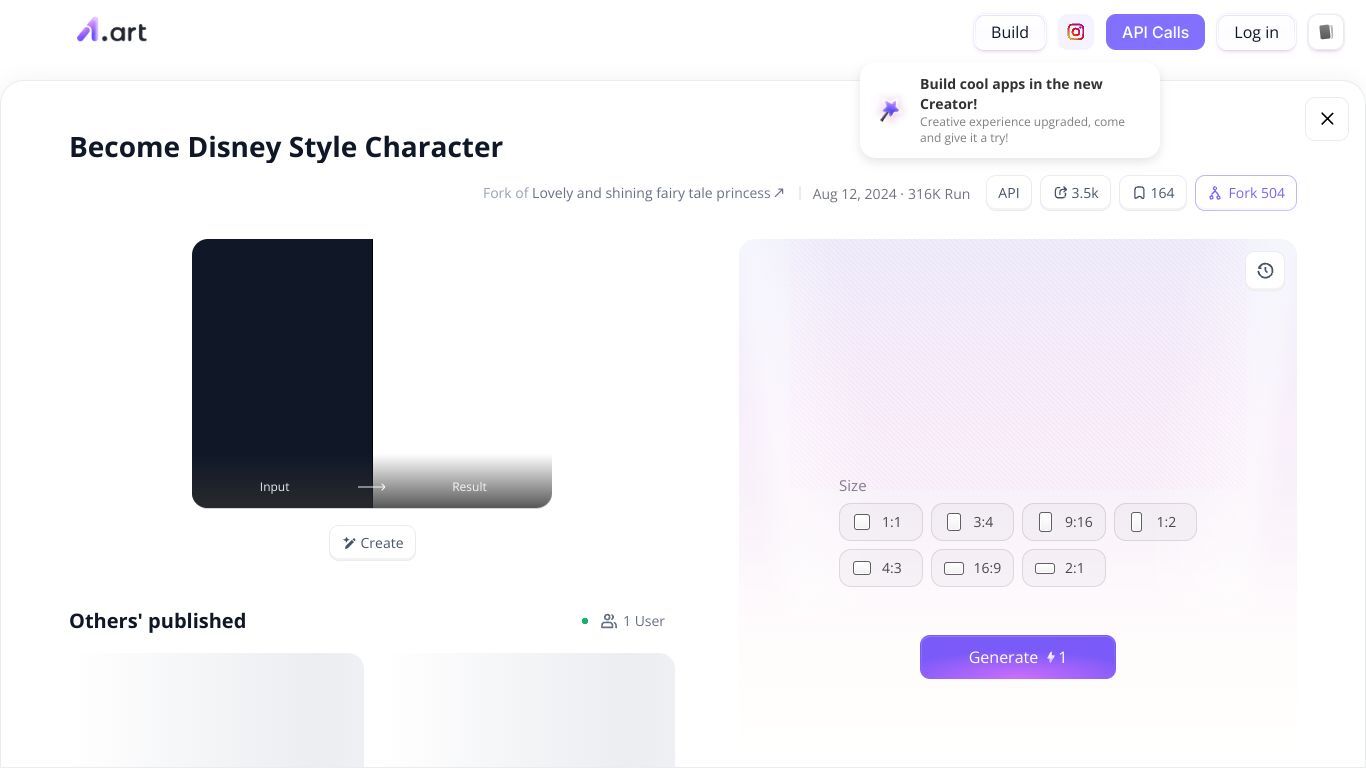
Task: Click the Result preview image
Action: click(x=462, y=373)
